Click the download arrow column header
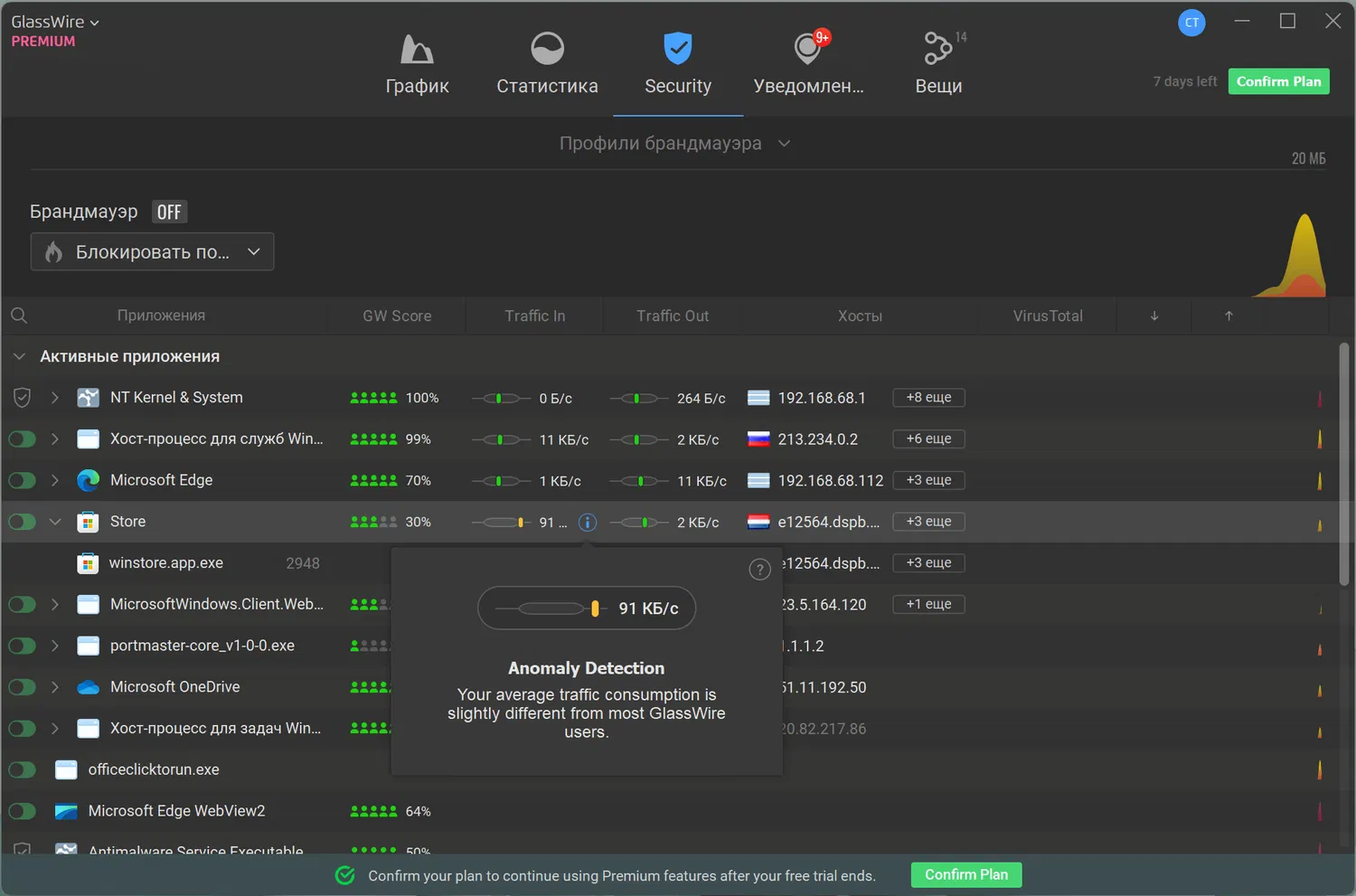1356x896 pixels. tap(1154, 316)
